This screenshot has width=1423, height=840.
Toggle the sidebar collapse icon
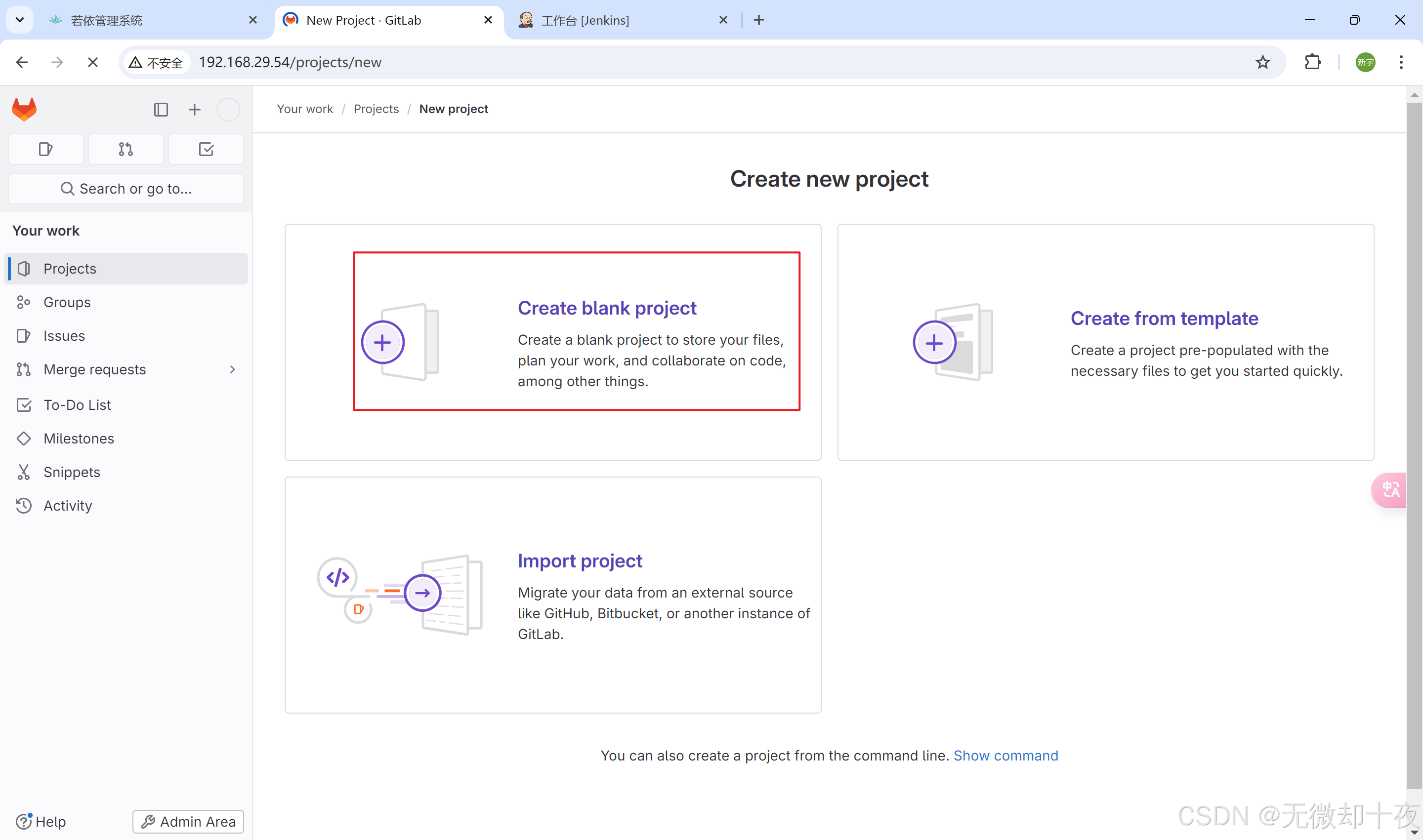(161, 109)
